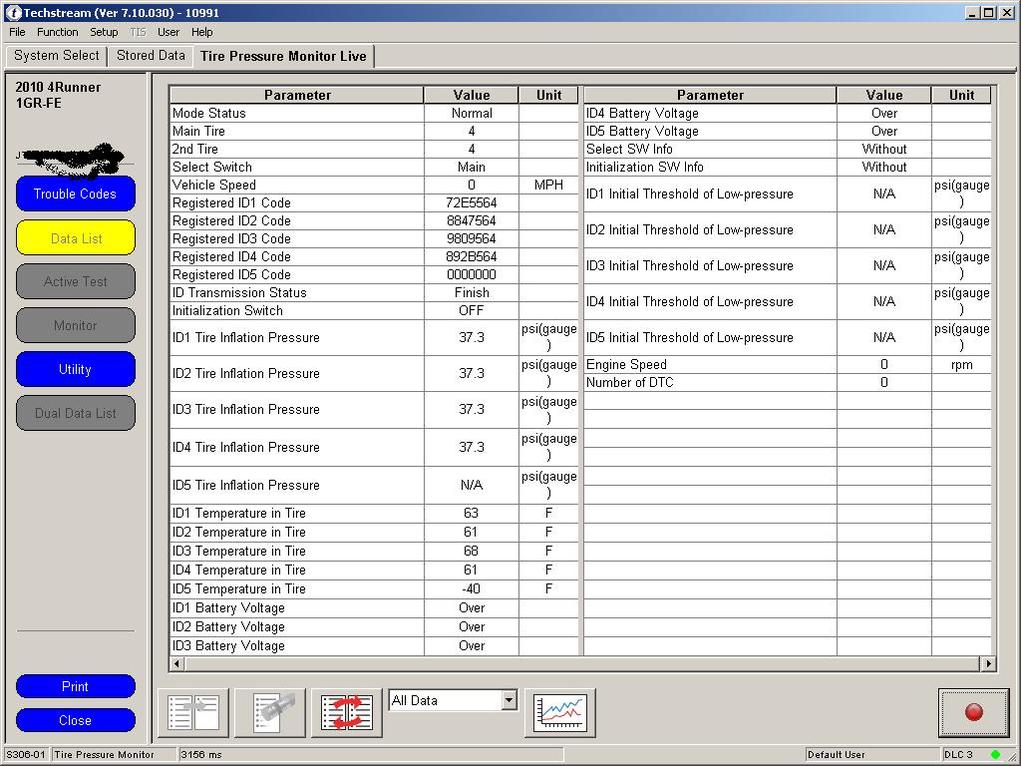Viewport: 1021px width, 766px height.
Task: Switch to the System Select tab
Action: point(57,56)
